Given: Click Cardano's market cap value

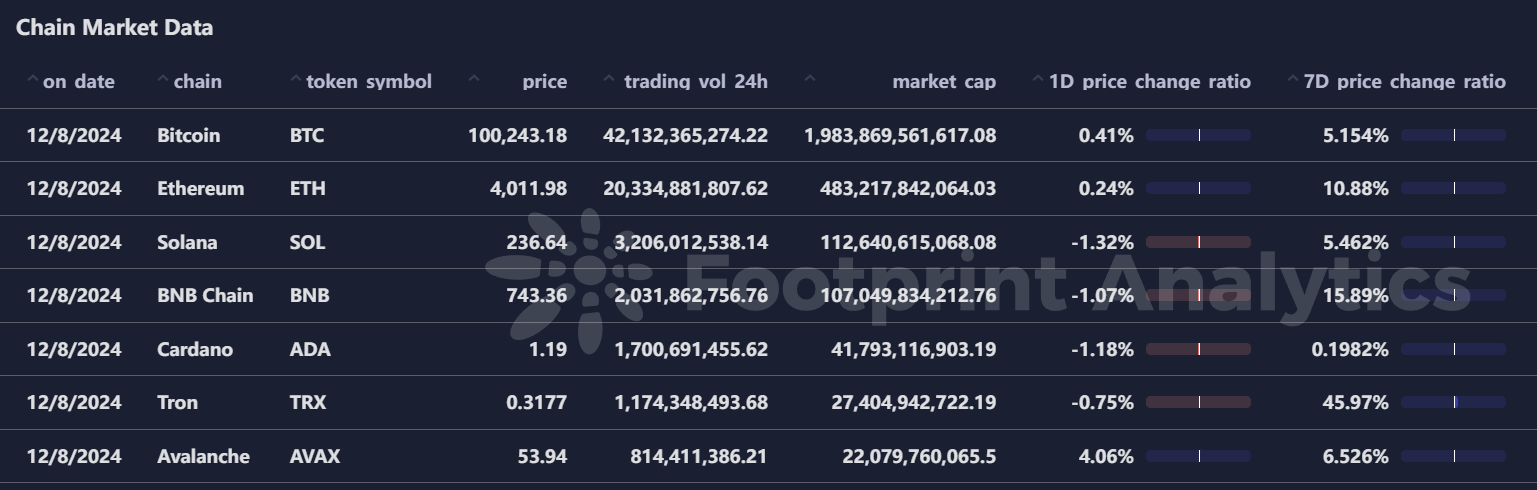Looking at the screenshot, I should click(x=913, y=349).
